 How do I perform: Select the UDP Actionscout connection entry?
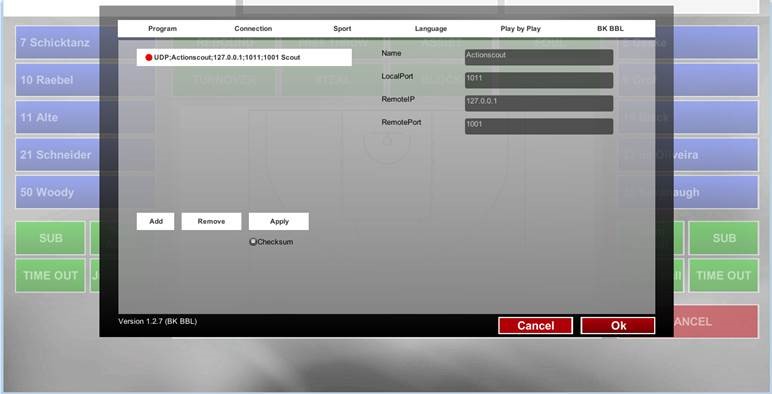pos(244,58)
